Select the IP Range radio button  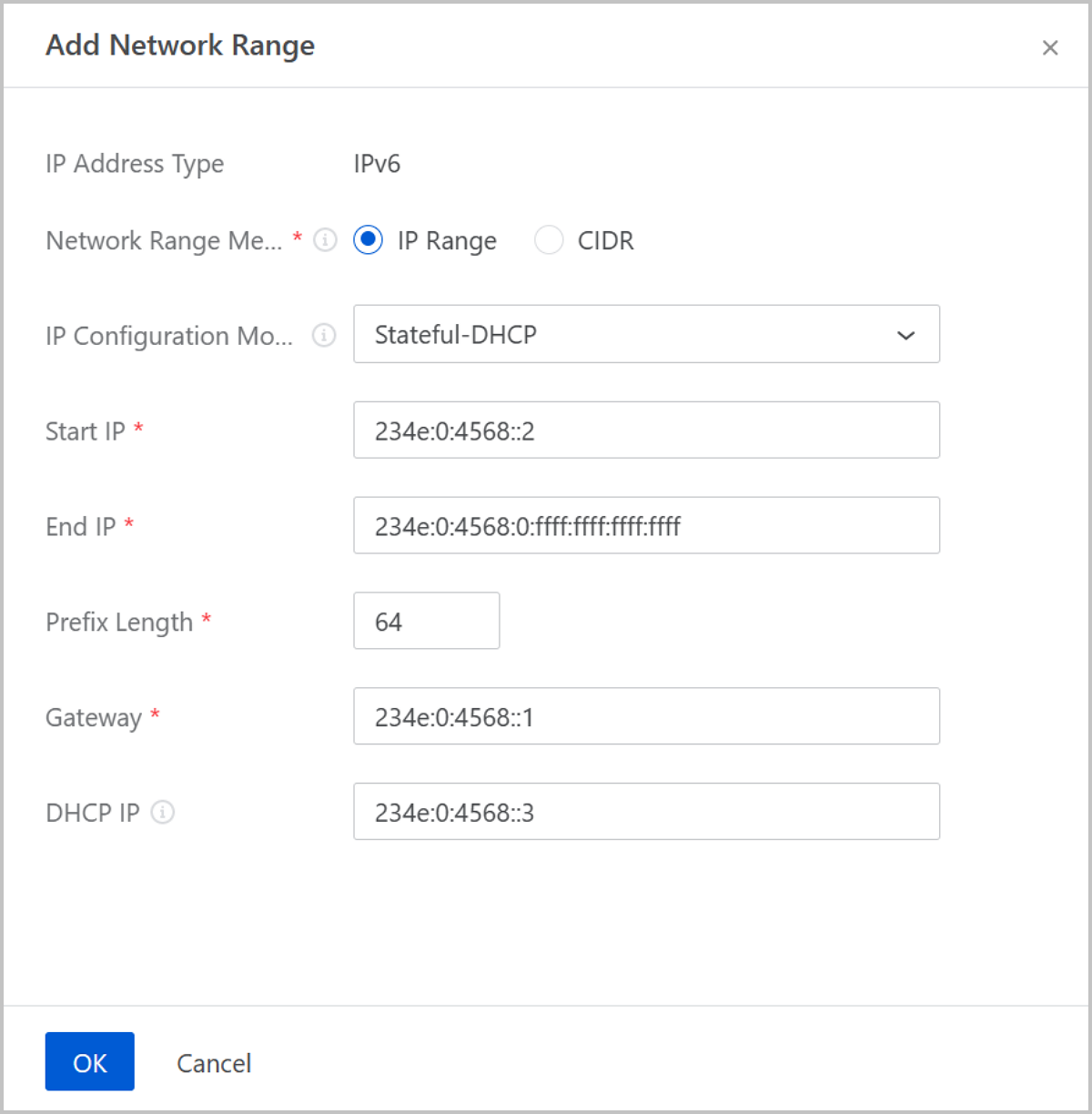click(369, 240)
